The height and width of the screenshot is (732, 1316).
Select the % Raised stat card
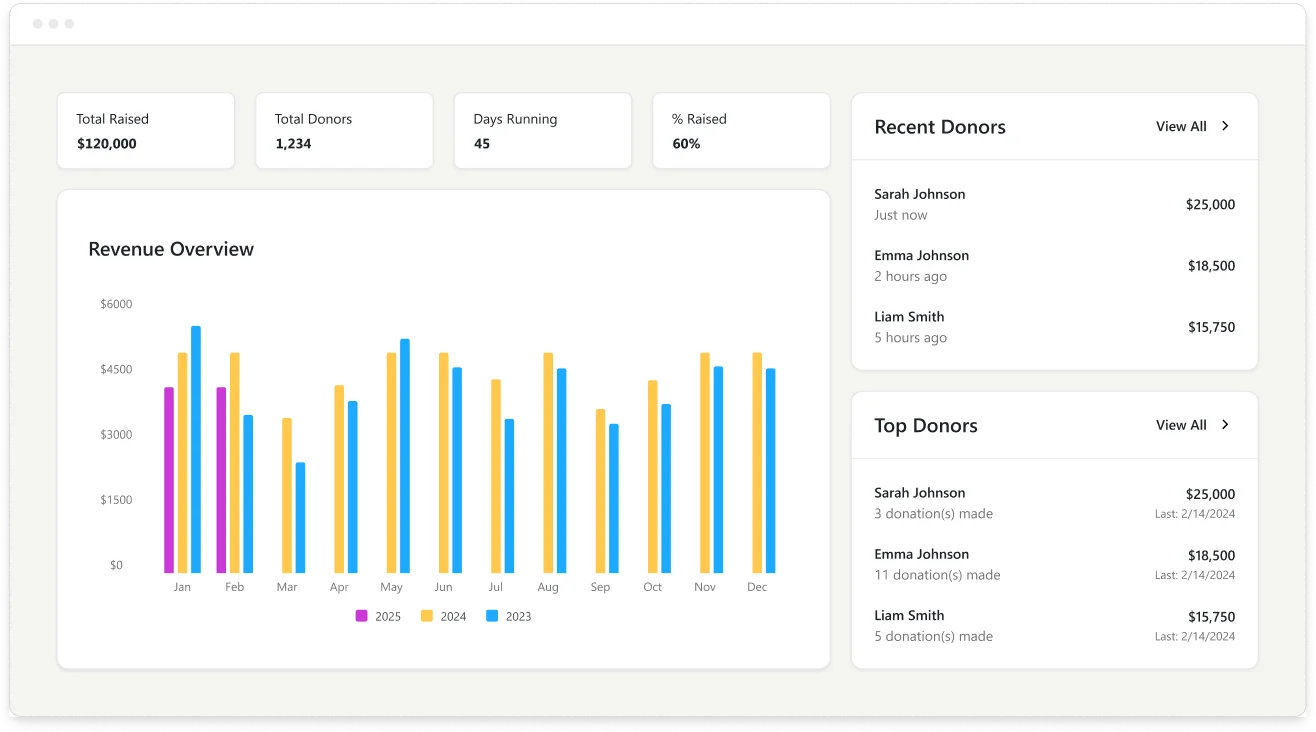click(741, 131)
